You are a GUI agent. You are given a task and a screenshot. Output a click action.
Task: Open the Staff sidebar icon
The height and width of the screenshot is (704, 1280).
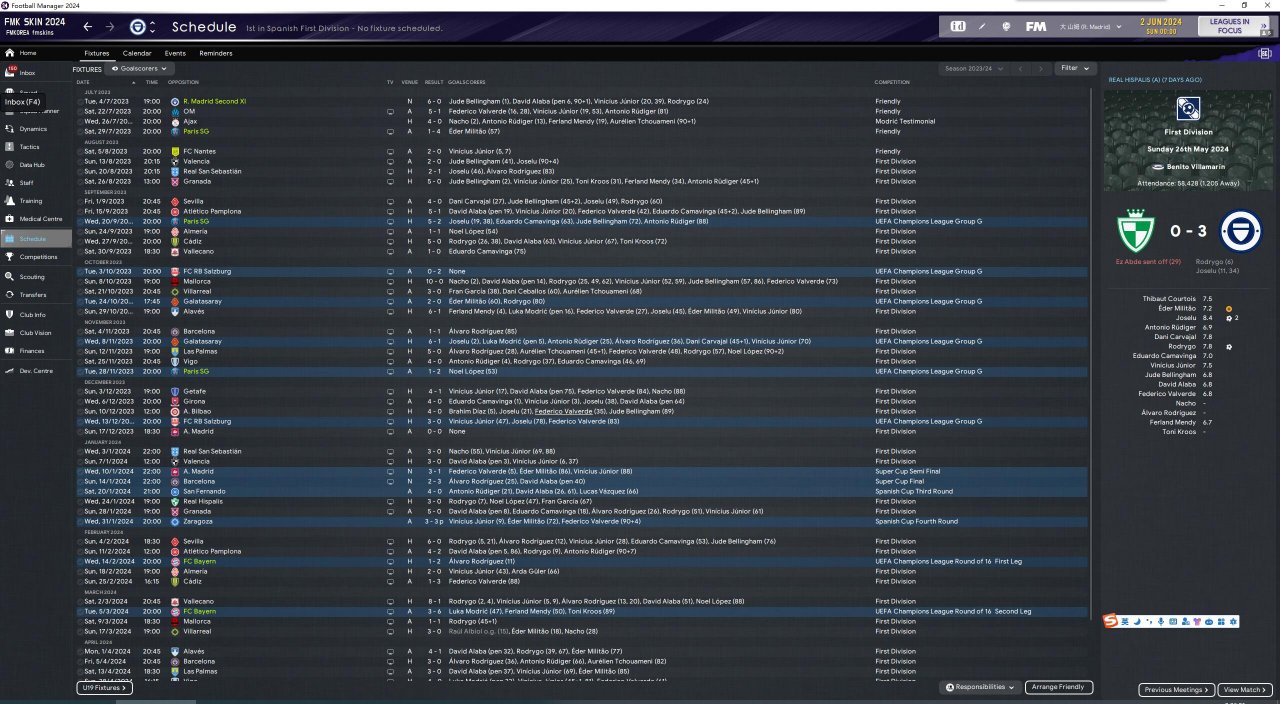pyautogui.click(x=10, y=183)
